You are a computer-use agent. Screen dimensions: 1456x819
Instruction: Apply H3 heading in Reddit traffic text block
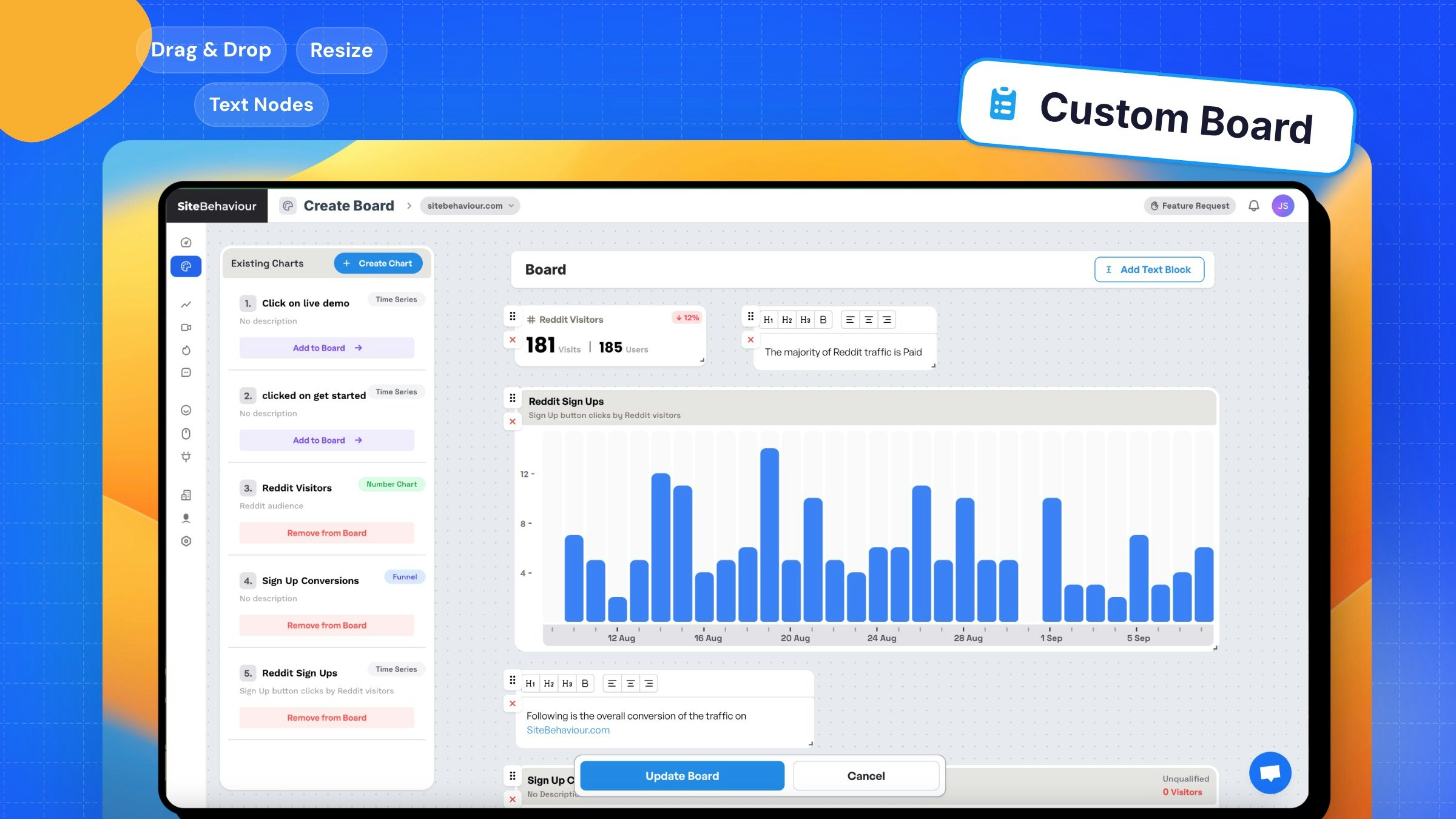point(805,320)
